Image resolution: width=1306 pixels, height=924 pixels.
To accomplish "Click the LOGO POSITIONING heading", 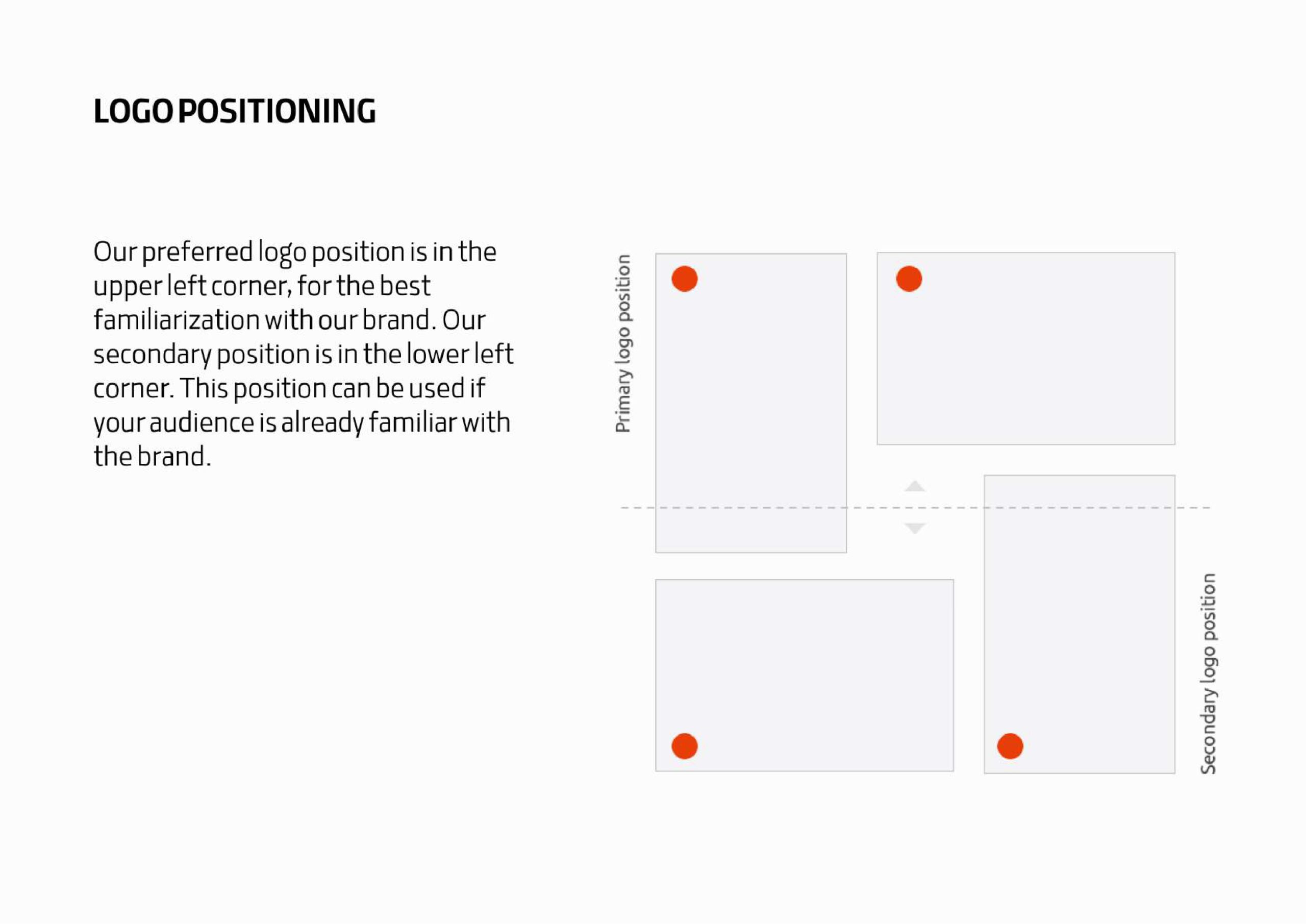I will (x=234, y=111).
